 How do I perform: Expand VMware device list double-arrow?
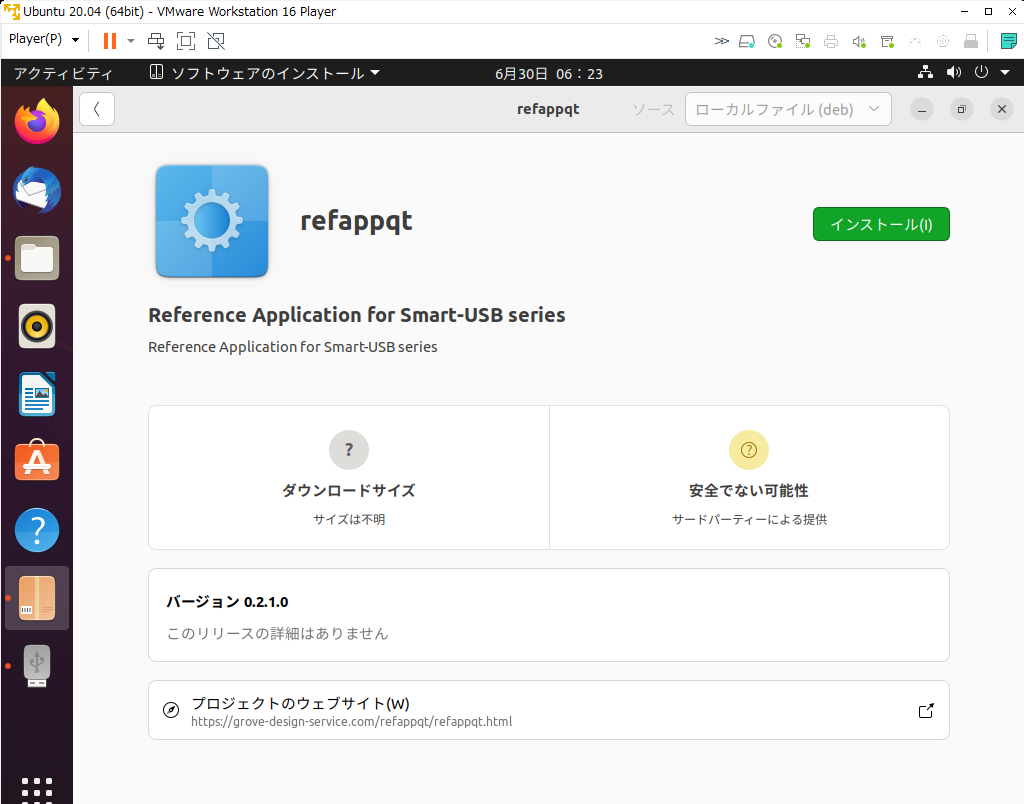click(722, 41)
